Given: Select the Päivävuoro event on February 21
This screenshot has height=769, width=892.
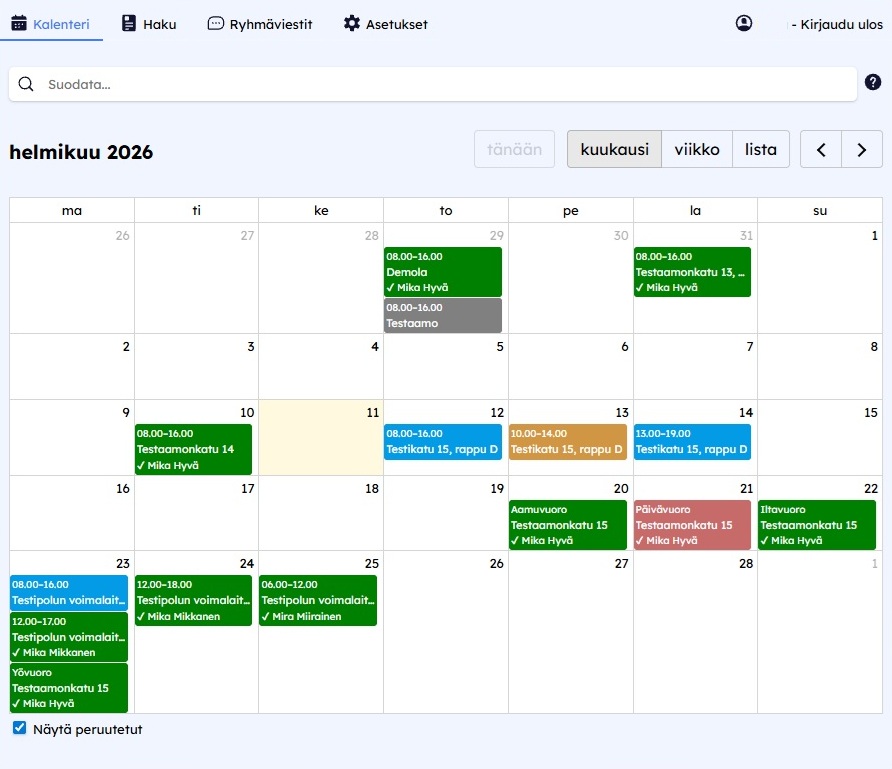Looking at the screenshot, I should [x=692, y=524].
